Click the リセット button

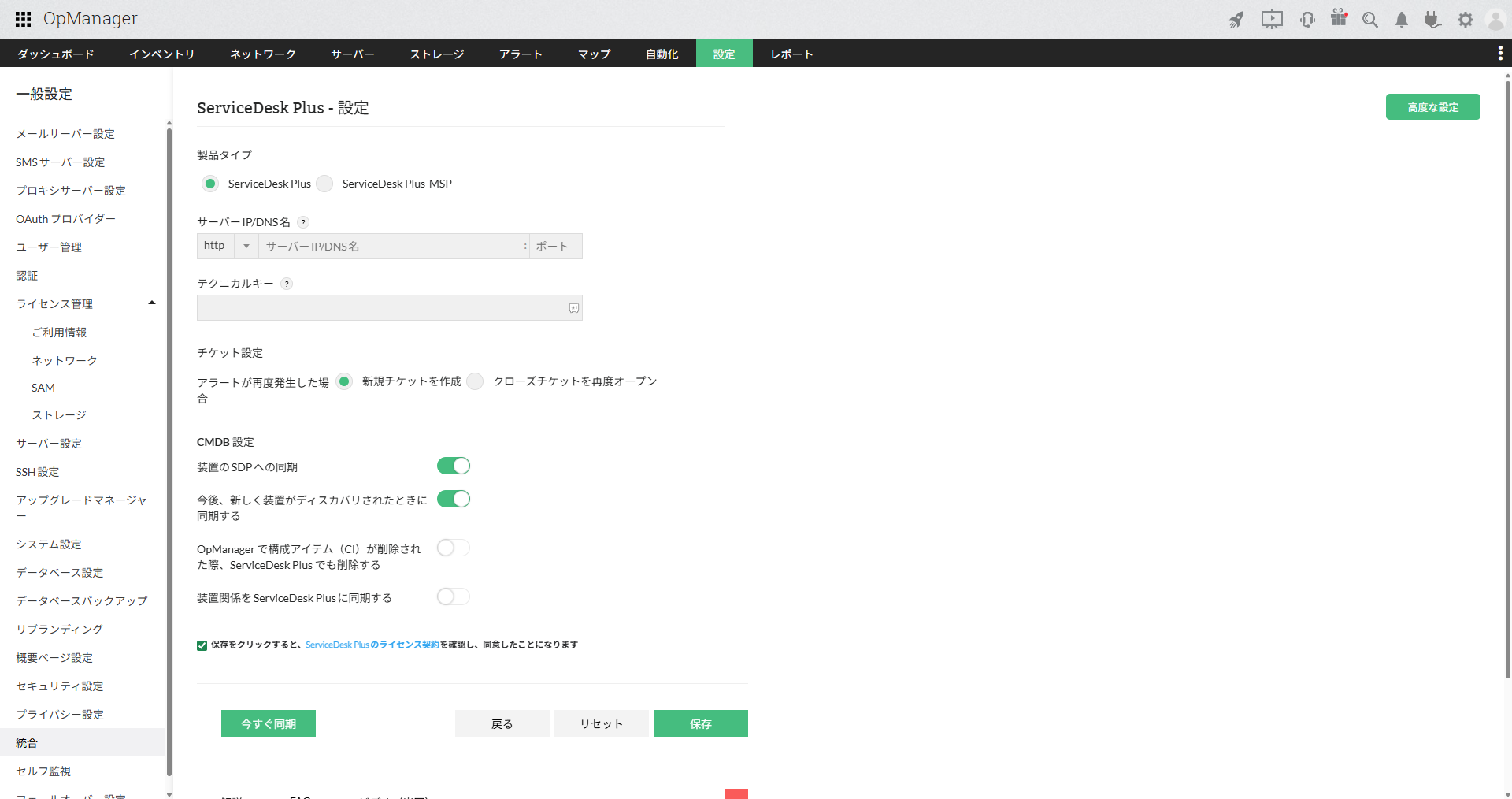click(x=602, y=723)
